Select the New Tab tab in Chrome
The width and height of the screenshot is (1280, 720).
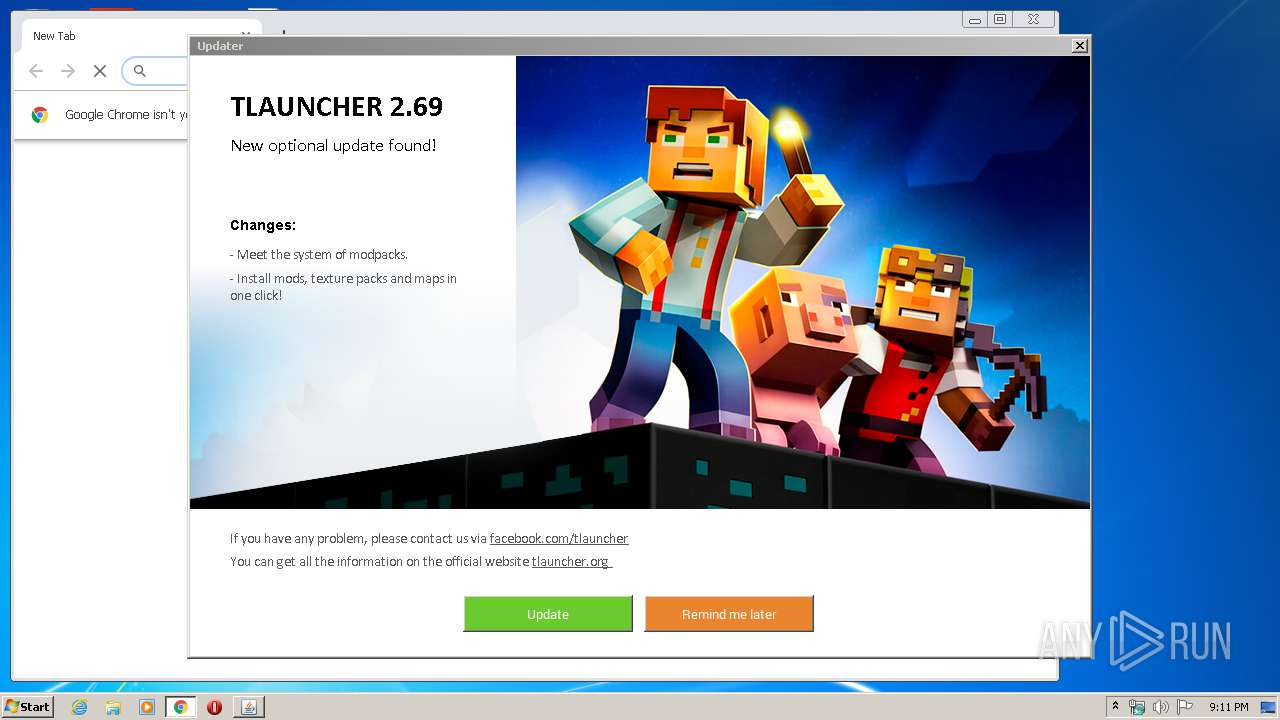[x=54, y=36]
